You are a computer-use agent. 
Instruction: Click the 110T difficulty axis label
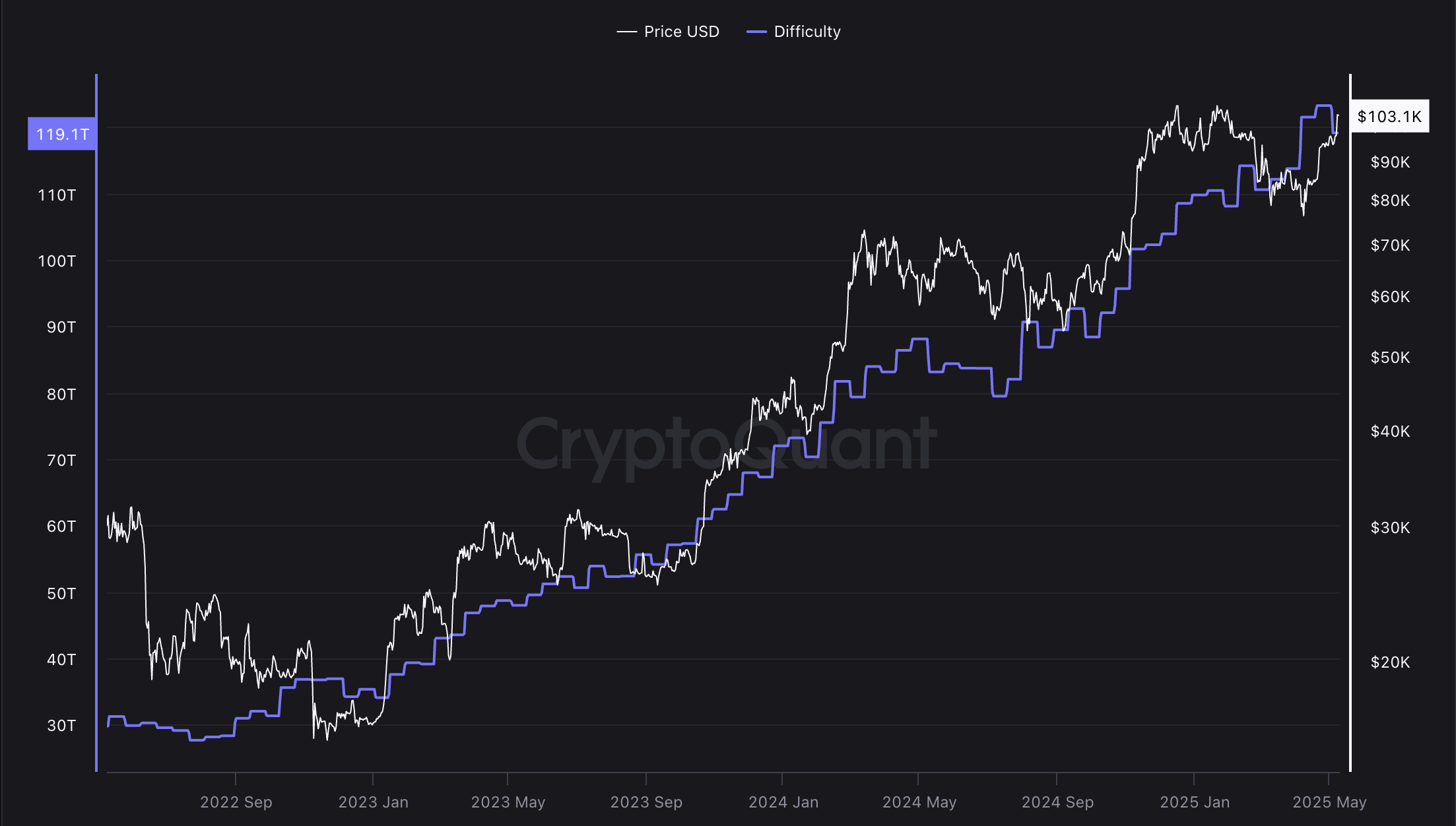coord(57,195)
